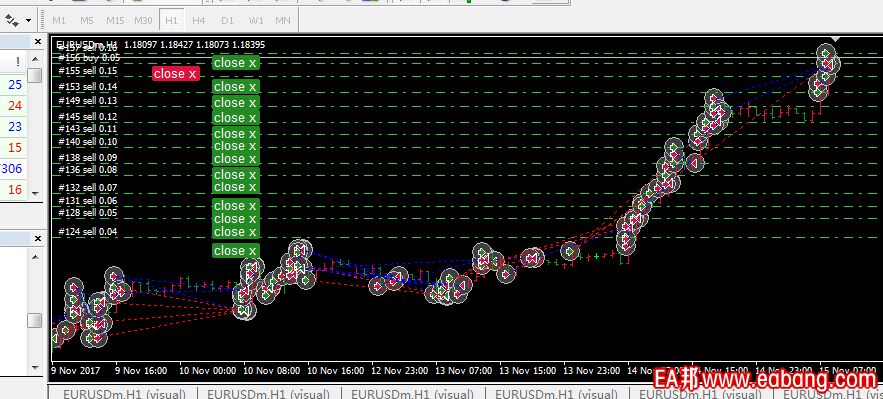Click green close x beside #153 sell 0.14

pyautogui.click(x=236, y=87)
